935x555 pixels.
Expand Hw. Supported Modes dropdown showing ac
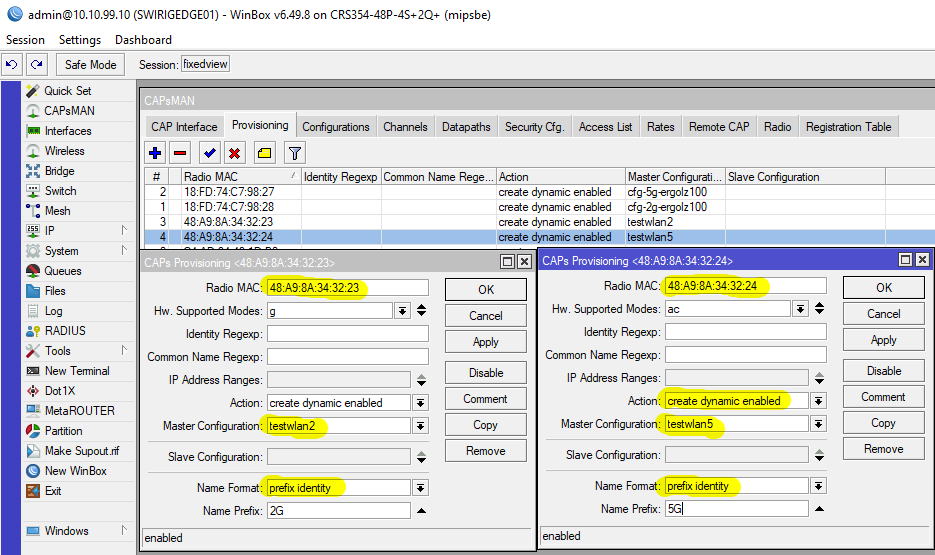[x=800, y=310]
